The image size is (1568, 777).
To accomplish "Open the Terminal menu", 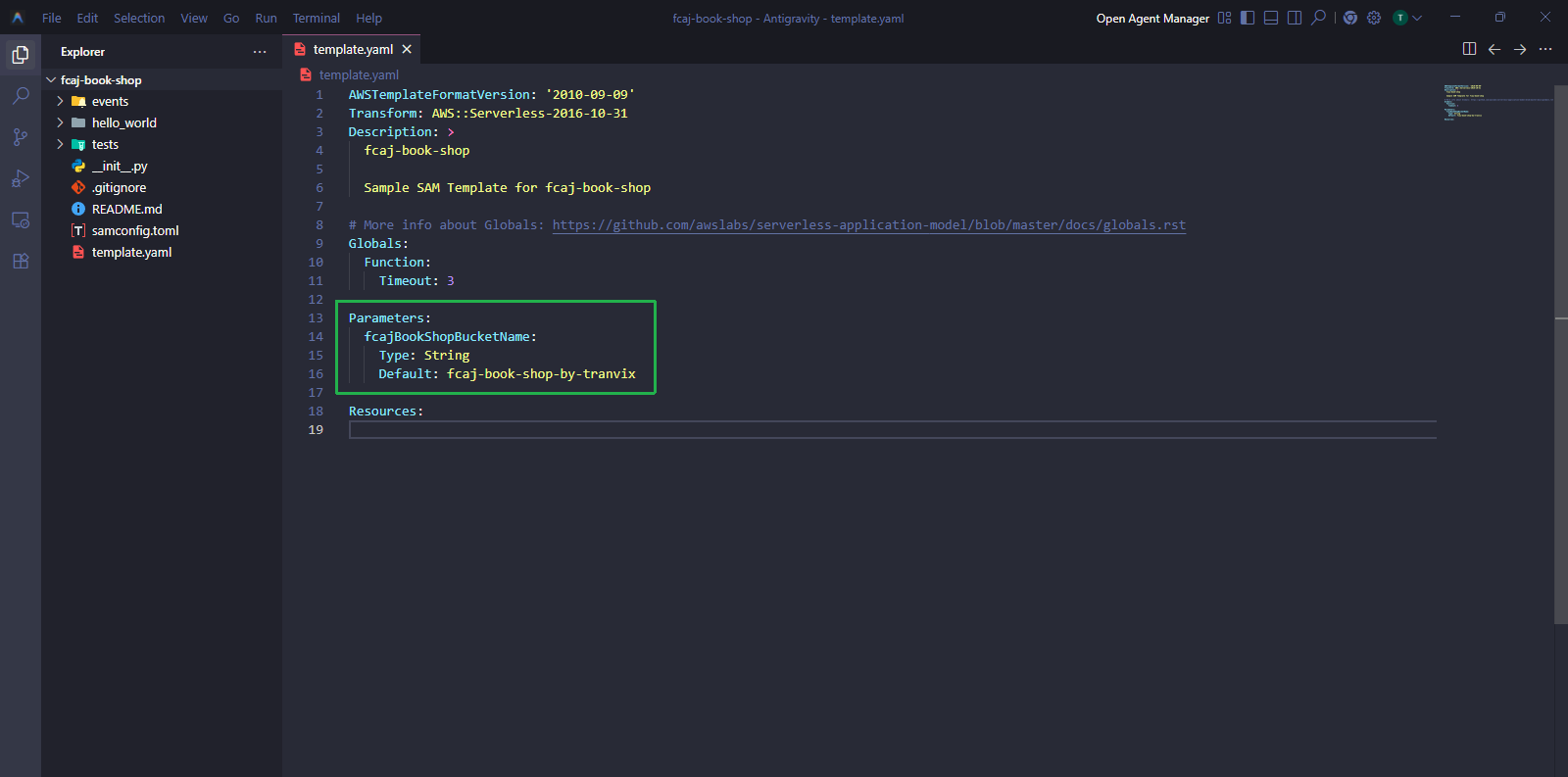I will [x=316, y=18].
